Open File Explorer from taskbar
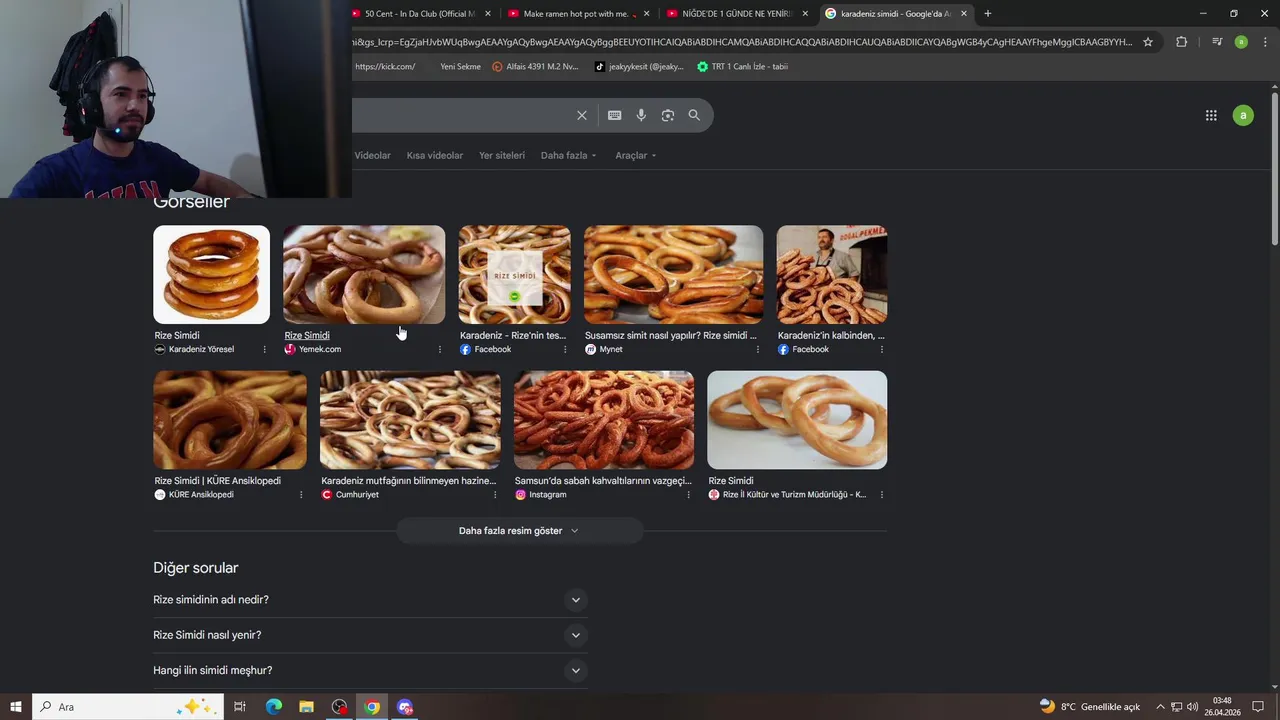 coord(306,706)
